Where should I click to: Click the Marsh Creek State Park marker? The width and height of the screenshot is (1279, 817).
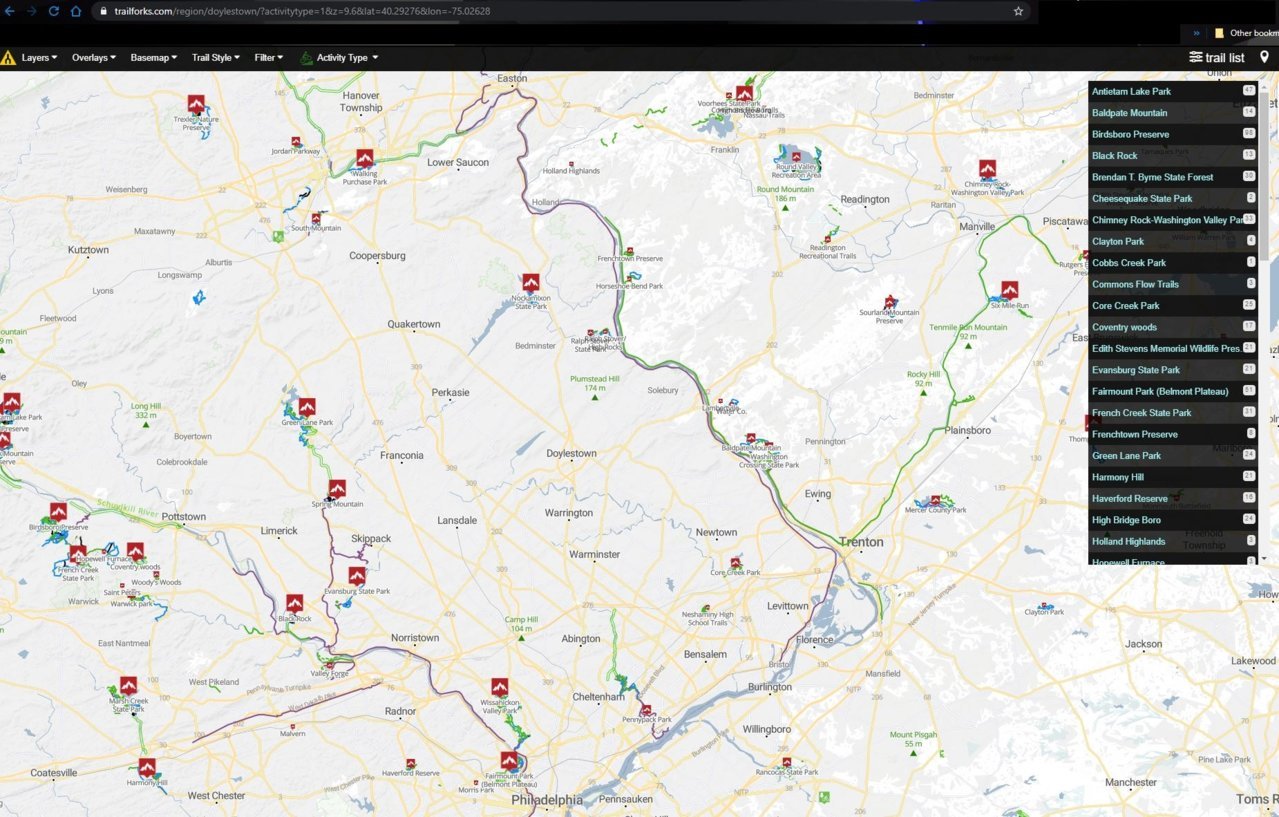pyautogui.click(x=128, y=685)
